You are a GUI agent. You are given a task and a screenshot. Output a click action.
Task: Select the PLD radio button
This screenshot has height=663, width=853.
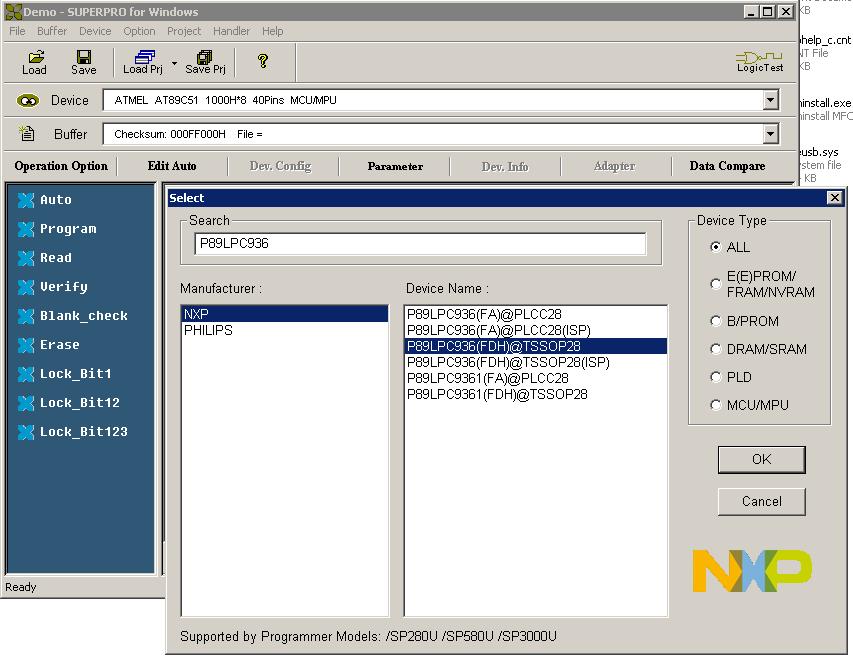pyautogui.click(x=715, y=377)
